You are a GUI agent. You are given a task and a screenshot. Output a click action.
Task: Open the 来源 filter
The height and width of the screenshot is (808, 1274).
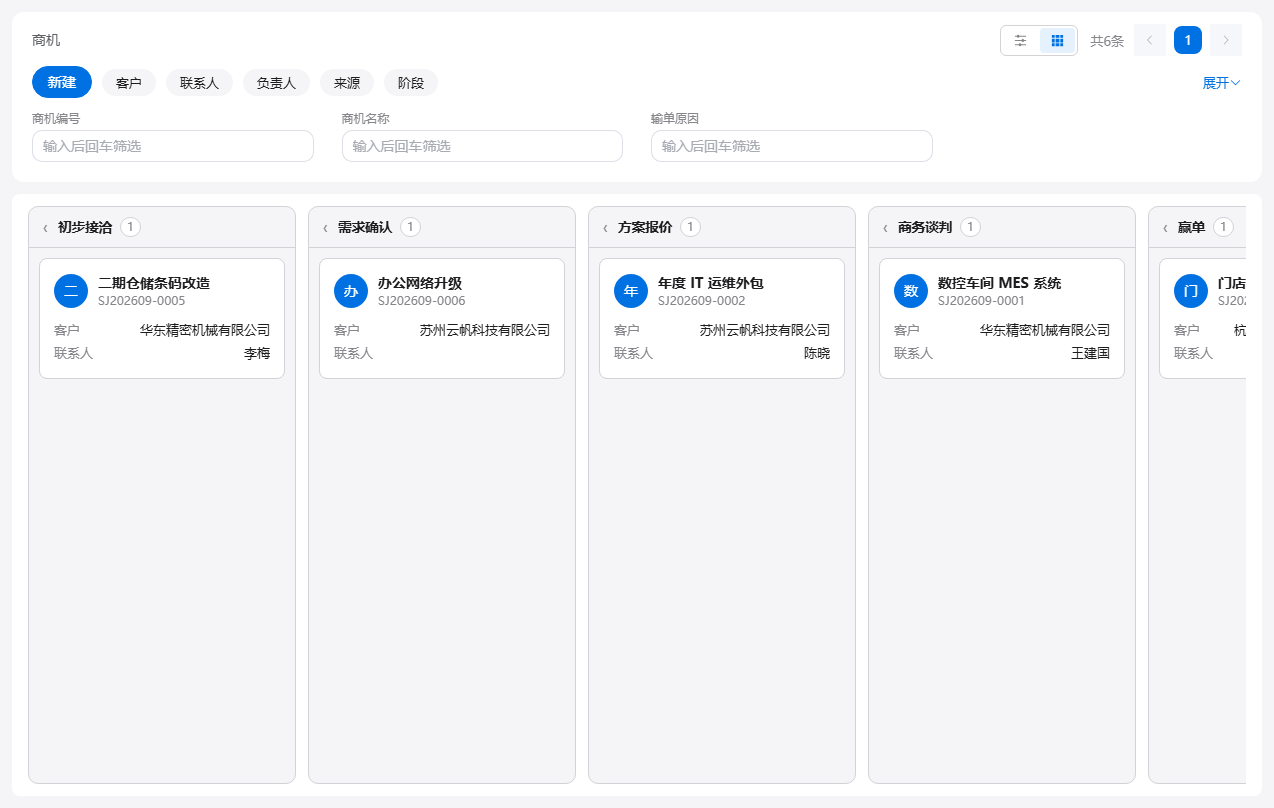(x=347, y=83)
